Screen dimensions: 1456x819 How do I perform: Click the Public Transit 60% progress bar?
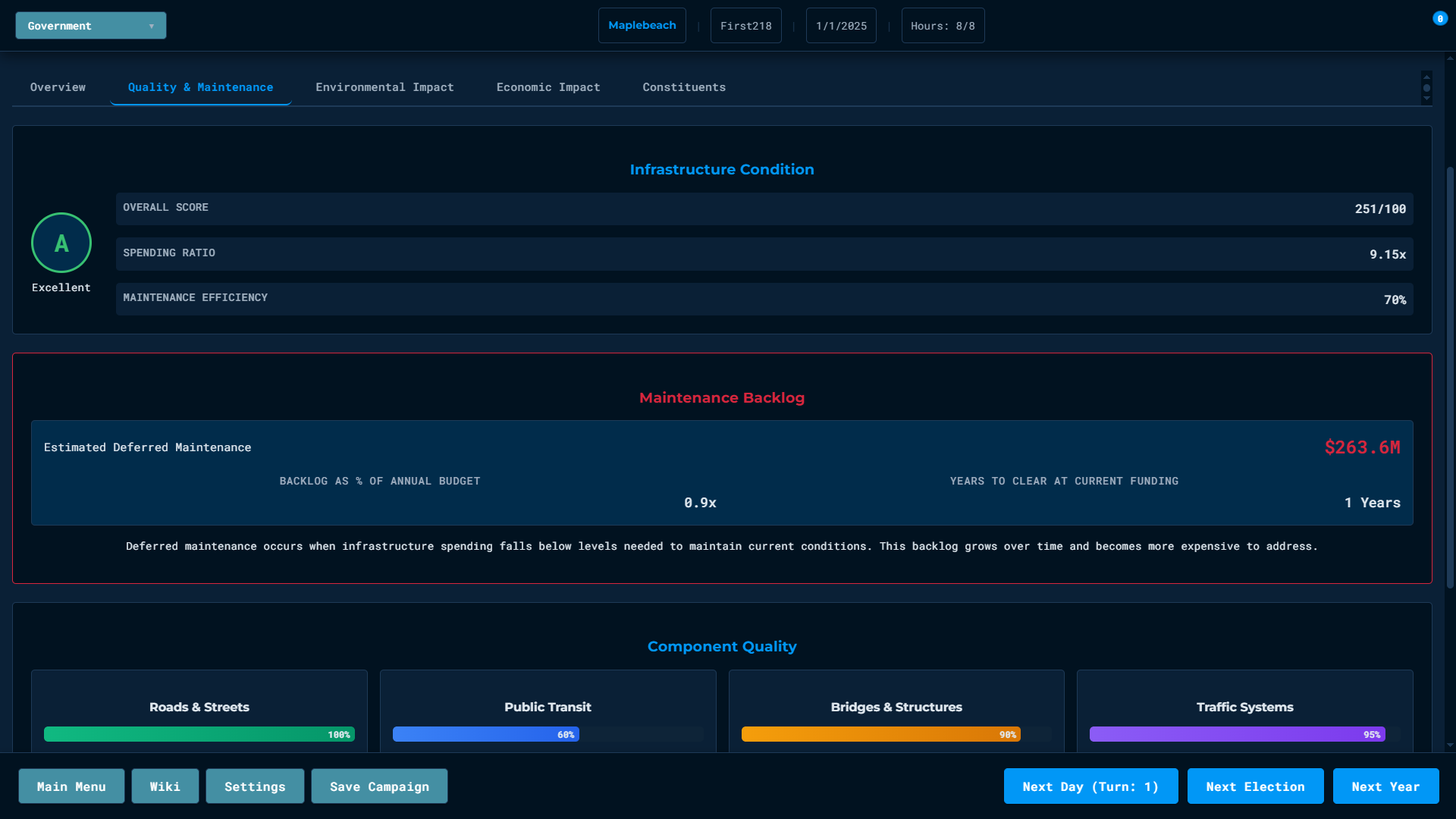pyautogui.click(x=485, y=734)
